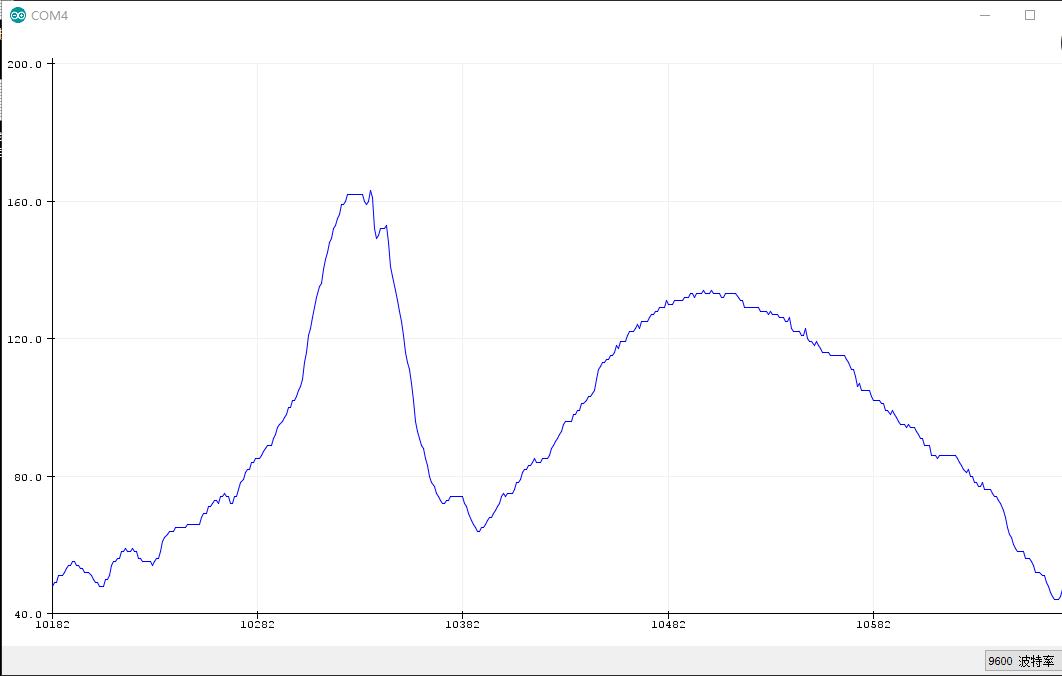Click the 120.0 y-axis label
This screenshot has width=1062, height=676.
click(24, 339)
